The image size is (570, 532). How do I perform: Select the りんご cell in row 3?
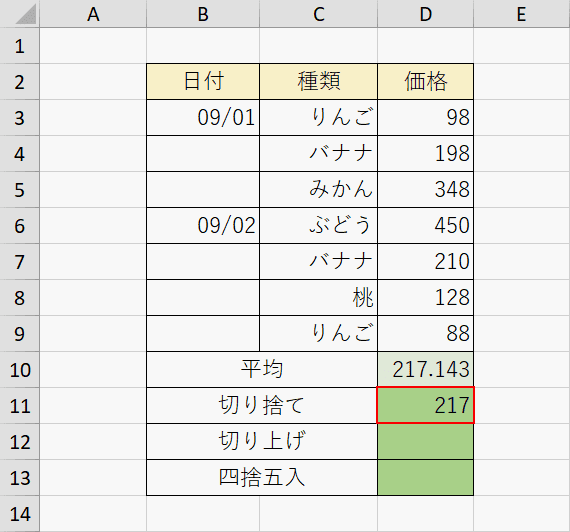click(318, 118)
